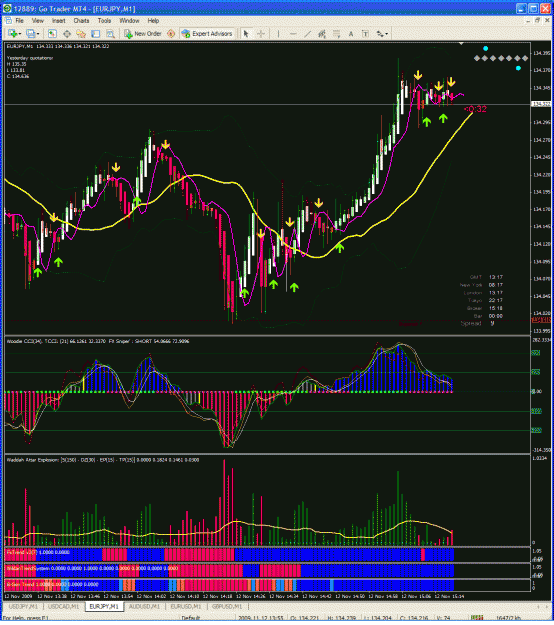Open the Arrows drawing tool icon

click(379, 34)
